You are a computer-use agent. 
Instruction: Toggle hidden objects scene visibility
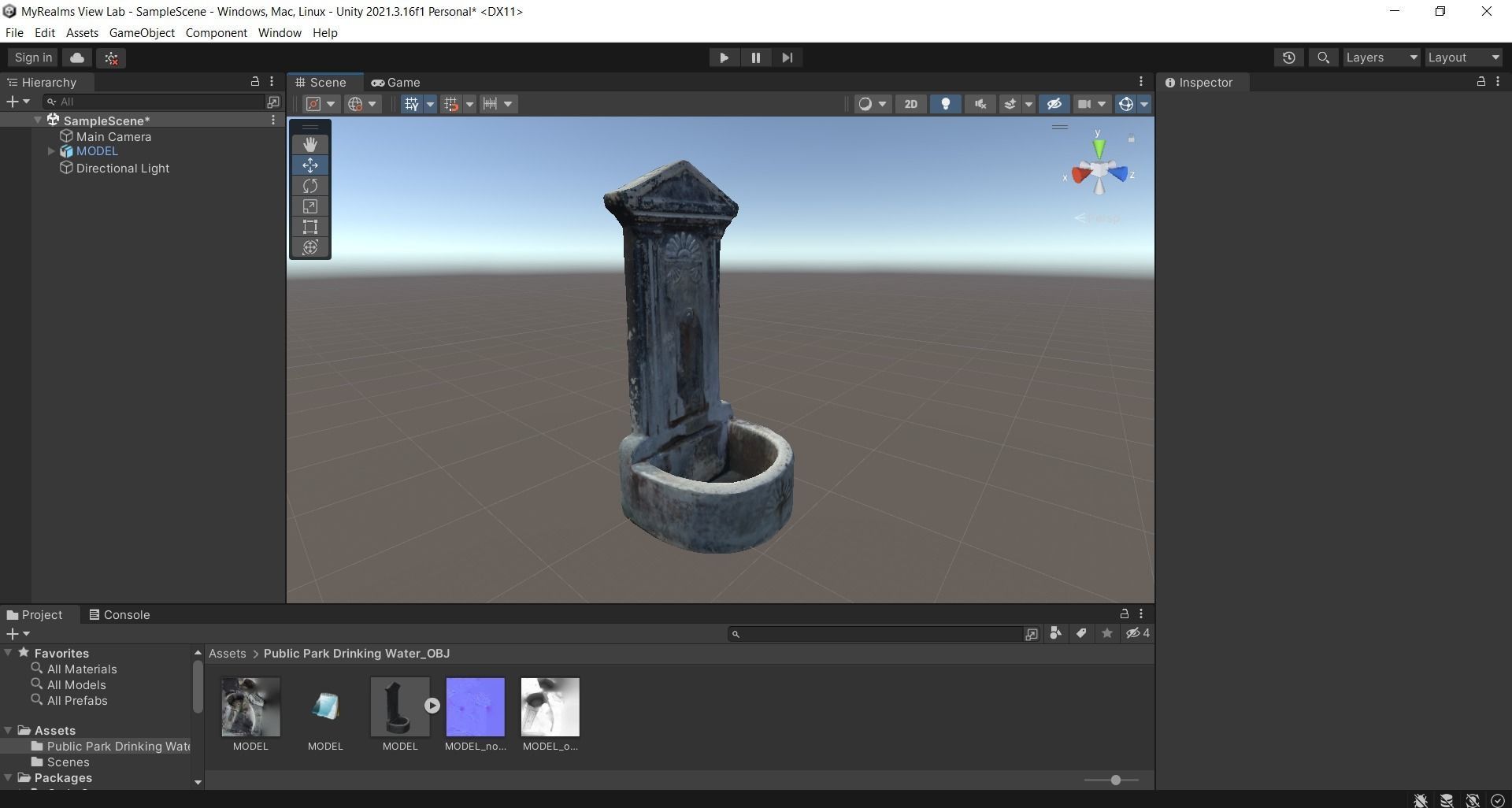click(1054, 104)
